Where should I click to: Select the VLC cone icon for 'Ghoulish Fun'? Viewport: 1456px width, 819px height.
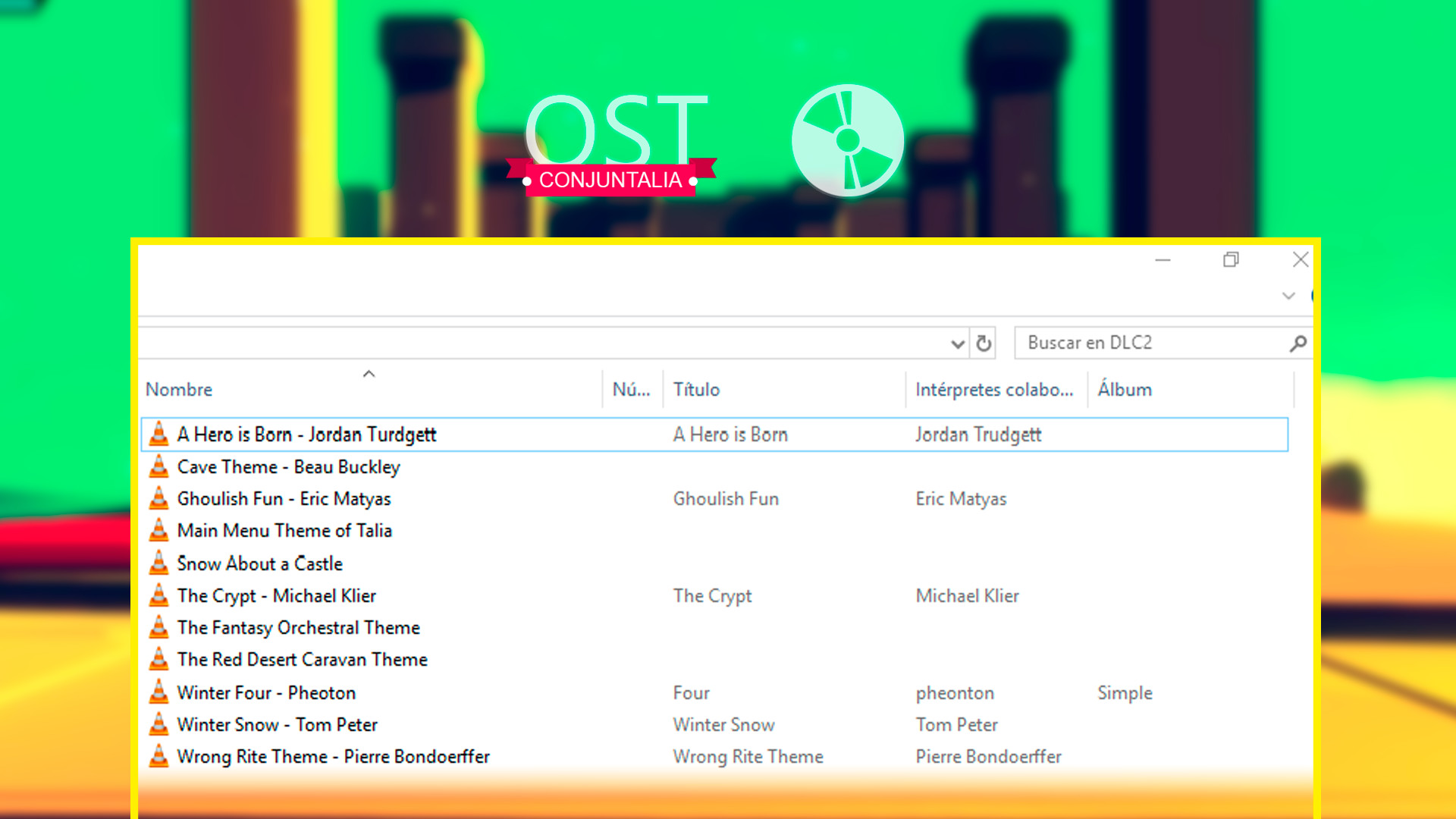[158, 498]
